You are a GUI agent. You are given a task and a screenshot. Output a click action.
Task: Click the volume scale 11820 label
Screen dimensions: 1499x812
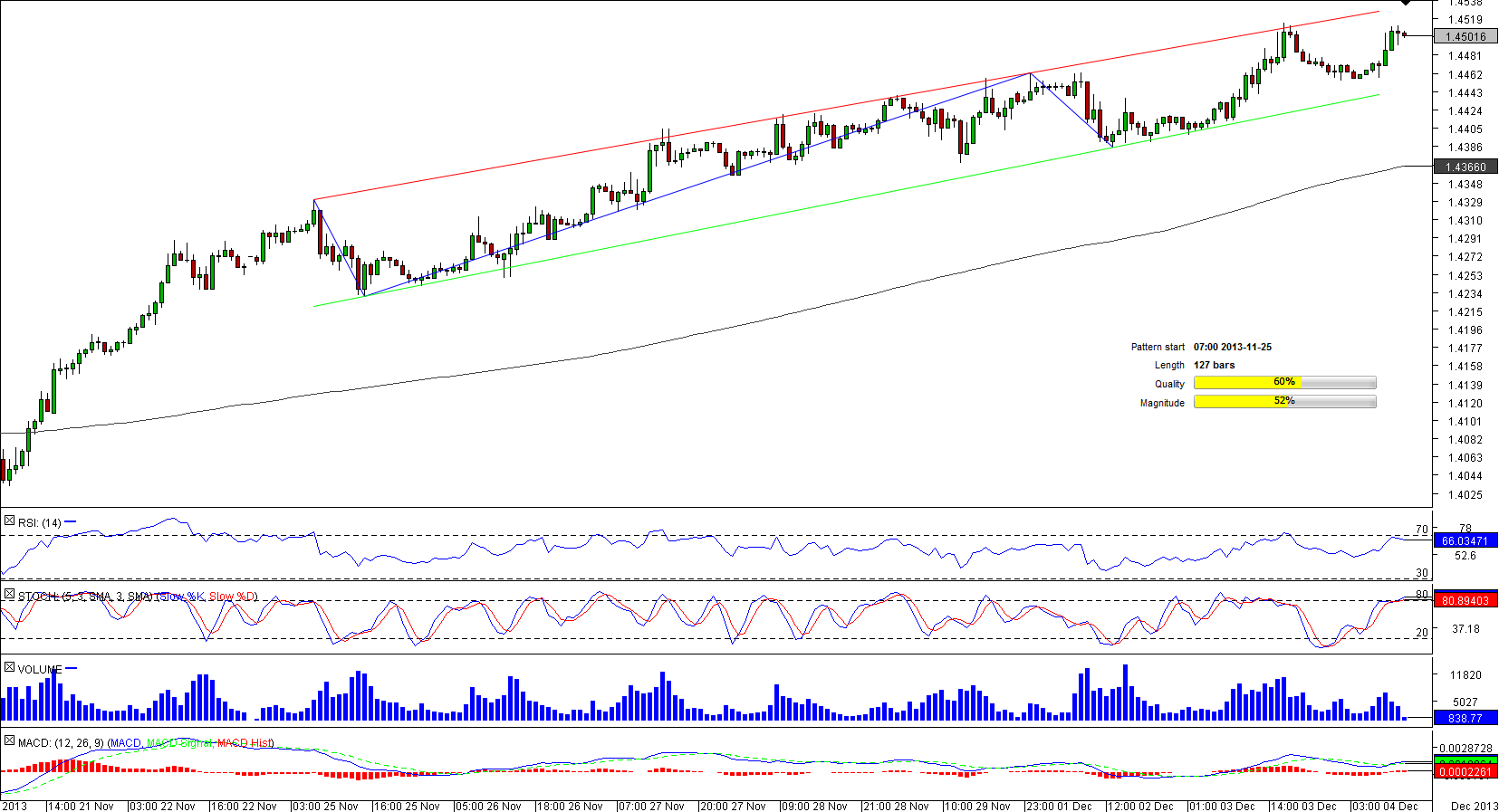[1465, 675]
